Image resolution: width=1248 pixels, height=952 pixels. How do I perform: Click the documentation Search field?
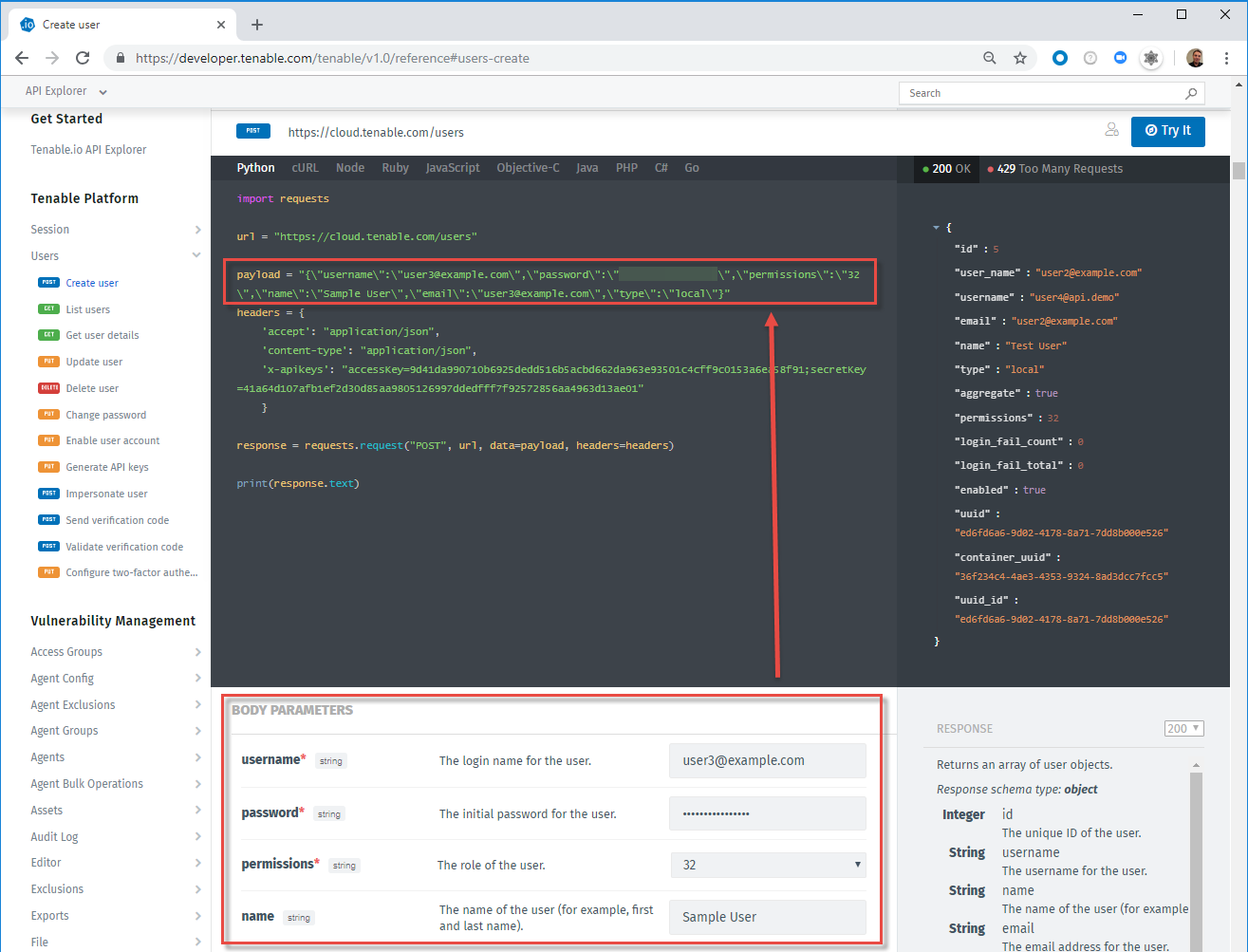pyautogui.click(x=1052, y=93)
